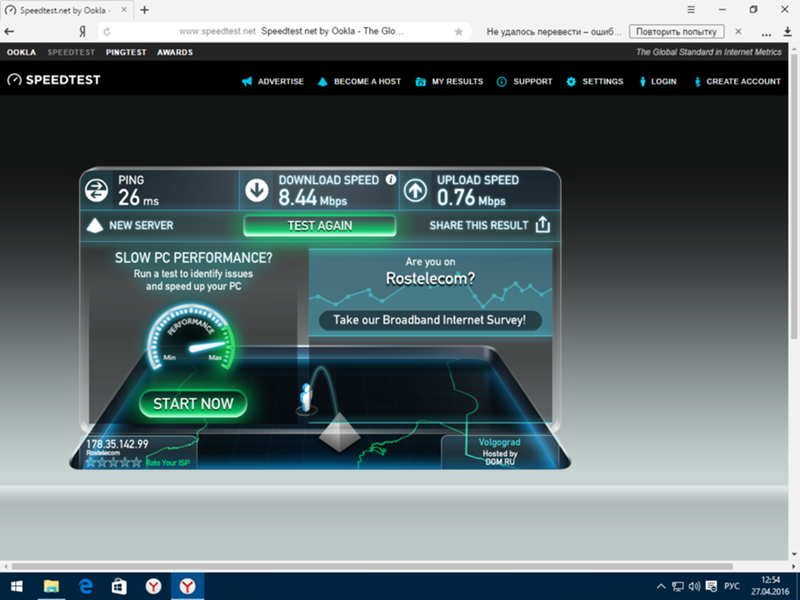Open the network icon in system tray
Screen dimensions: 800x600
point(678,586)
